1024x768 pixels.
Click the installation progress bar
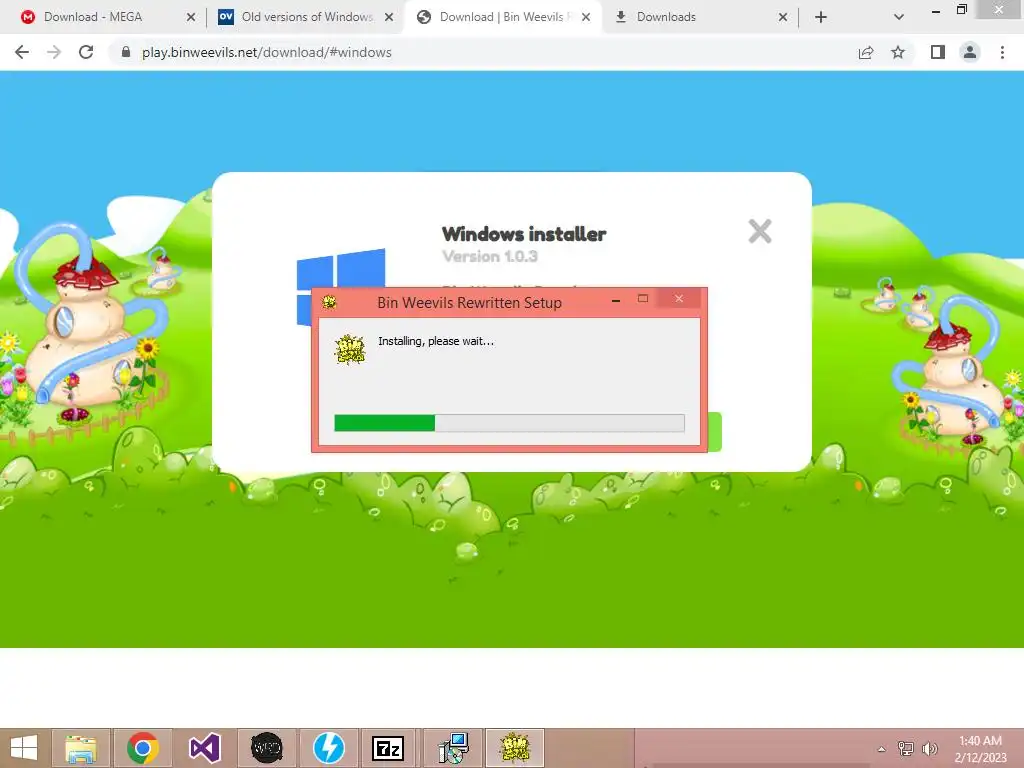(509, 423)
